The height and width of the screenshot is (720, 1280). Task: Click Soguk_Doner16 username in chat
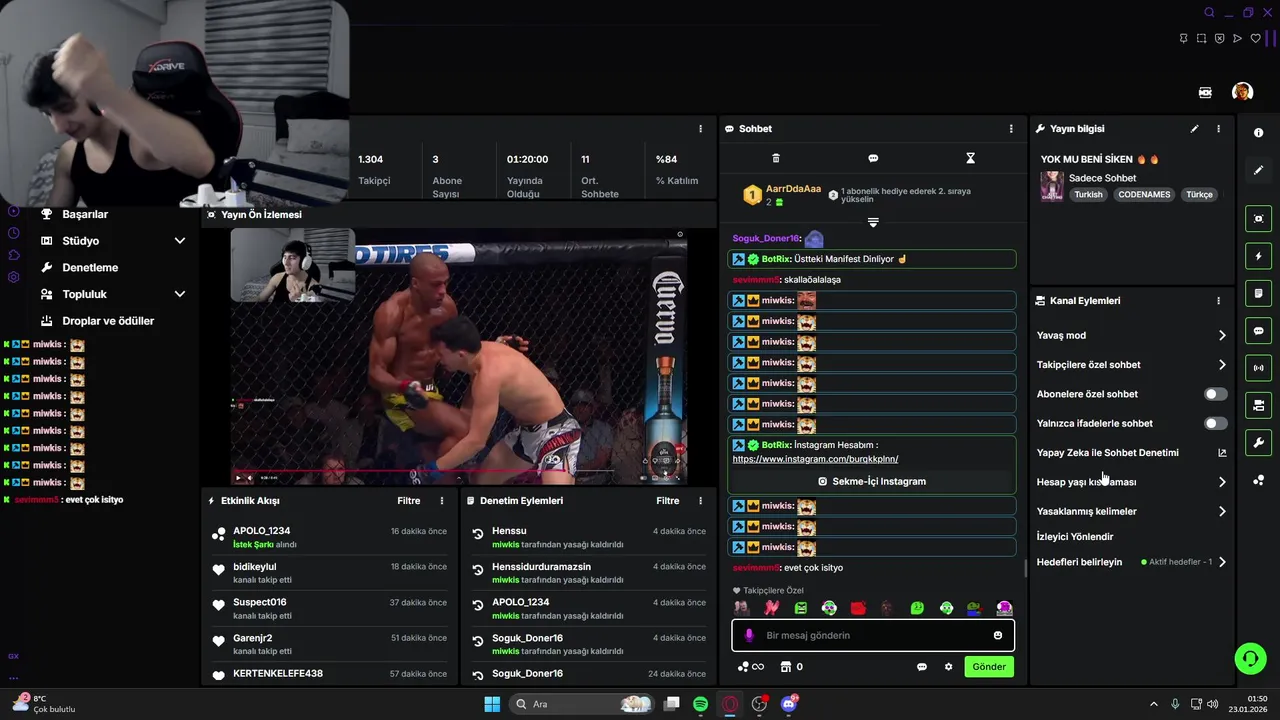click(765, 239)
